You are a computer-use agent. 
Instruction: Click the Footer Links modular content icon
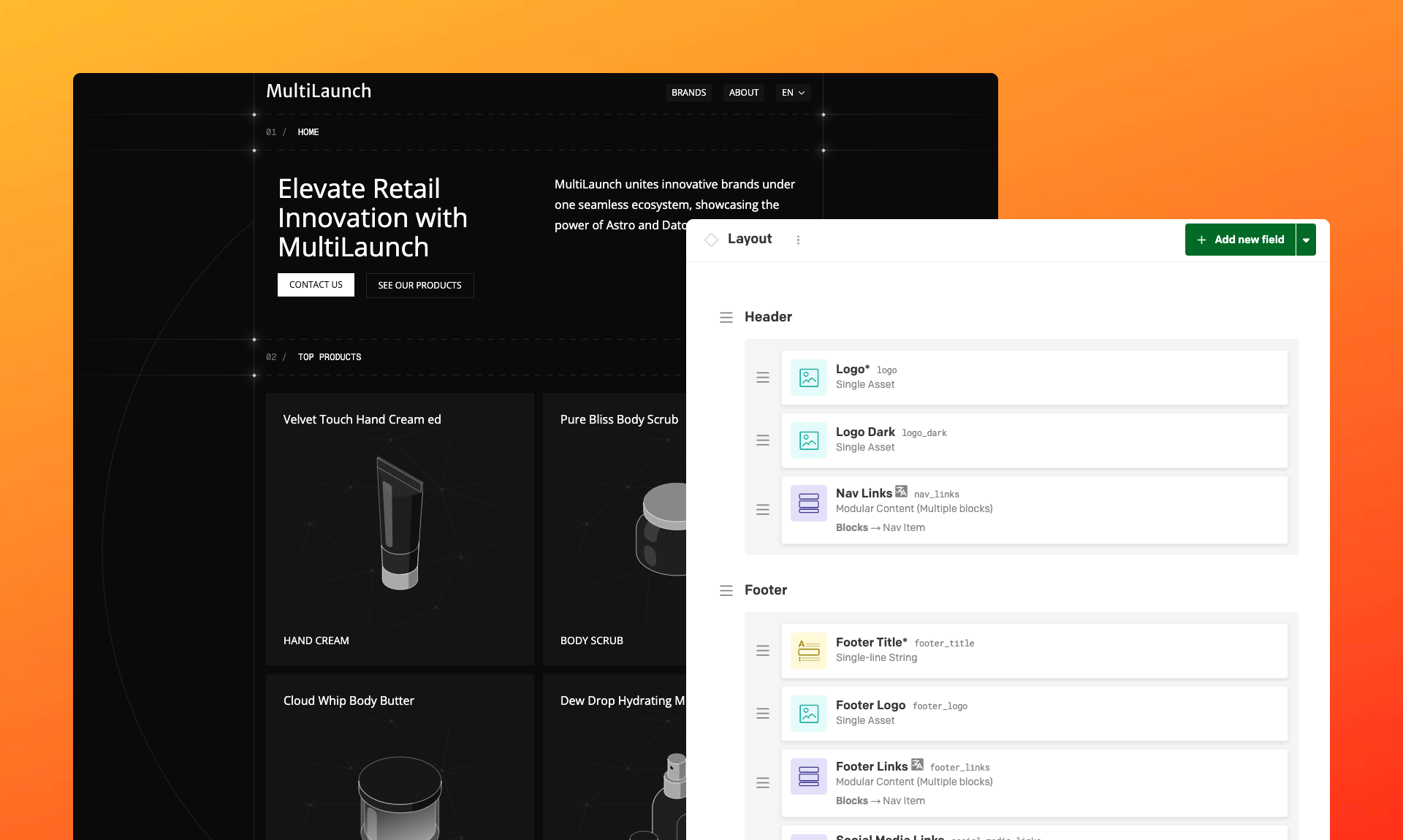(808, 776)
